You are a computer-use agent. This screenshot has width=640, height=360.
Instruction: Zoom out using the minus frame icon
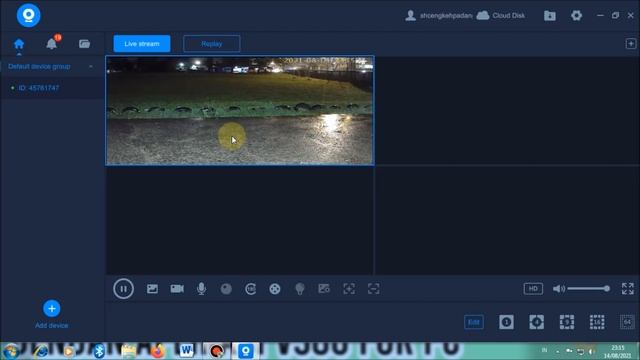(373, 289)
